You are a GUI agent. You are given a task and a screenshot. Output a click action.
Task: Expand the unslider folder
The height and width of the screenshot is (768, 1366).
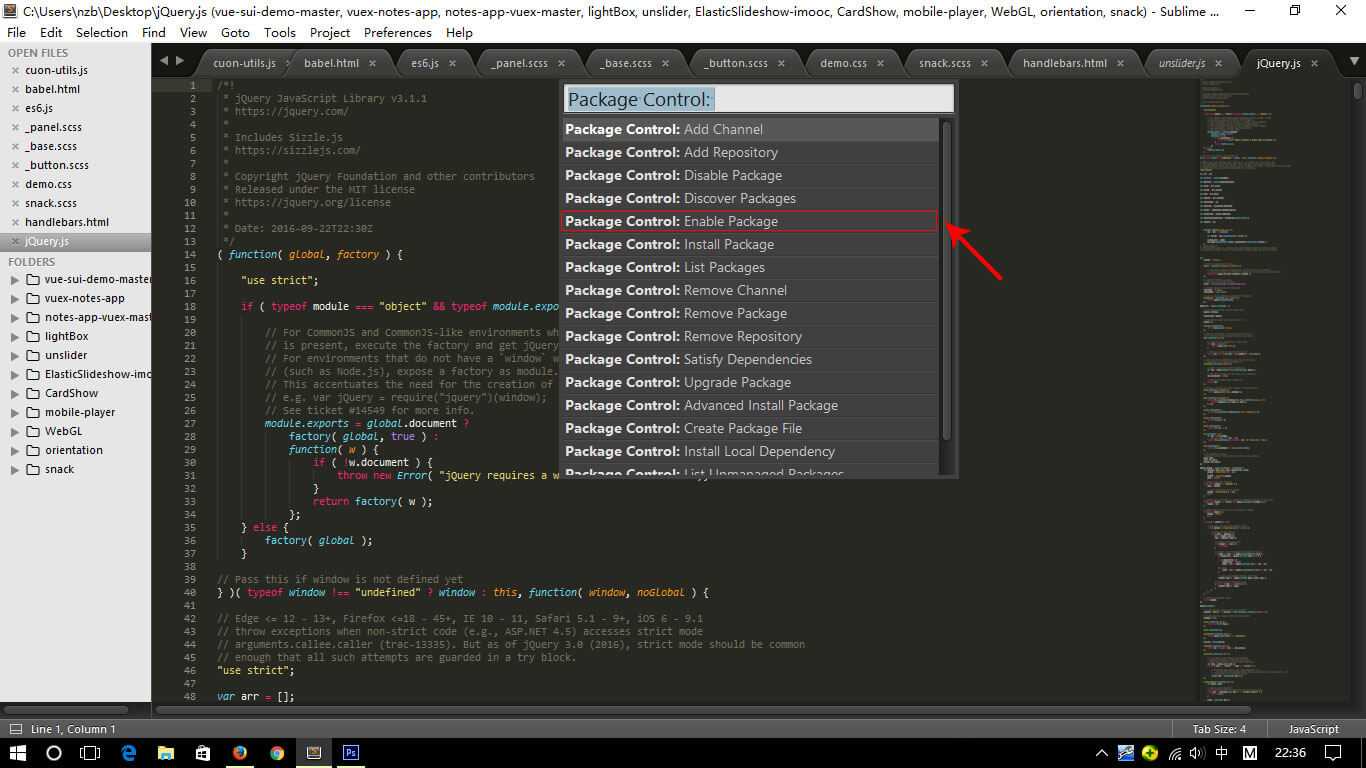pos(15,356)
